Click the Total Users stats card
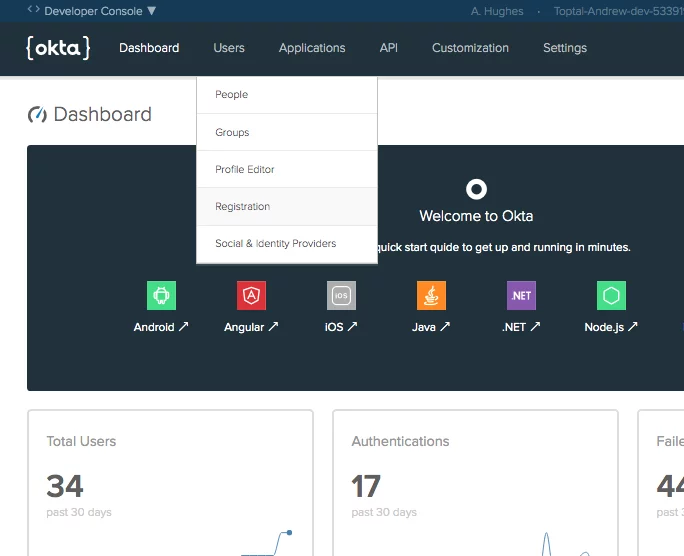Screen dimensions: 684x556 tap(171, 483)
